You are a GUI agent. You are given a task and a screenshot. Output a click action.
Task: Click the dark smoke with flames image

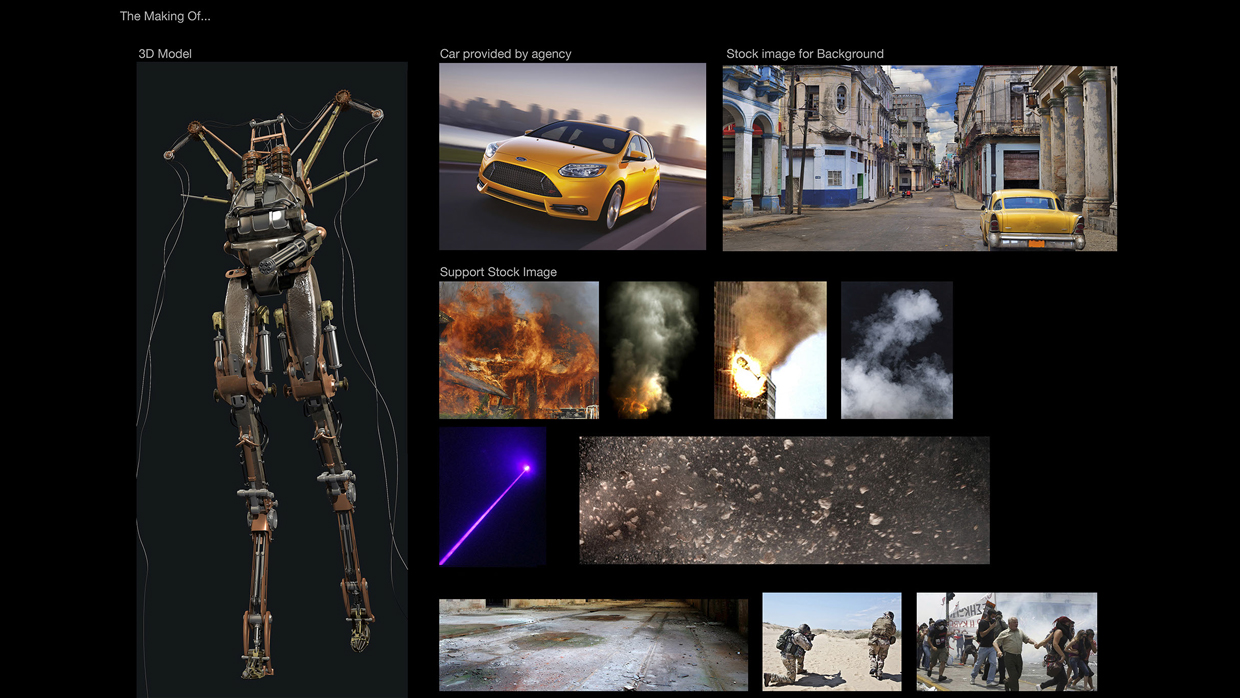click(653, 349)
